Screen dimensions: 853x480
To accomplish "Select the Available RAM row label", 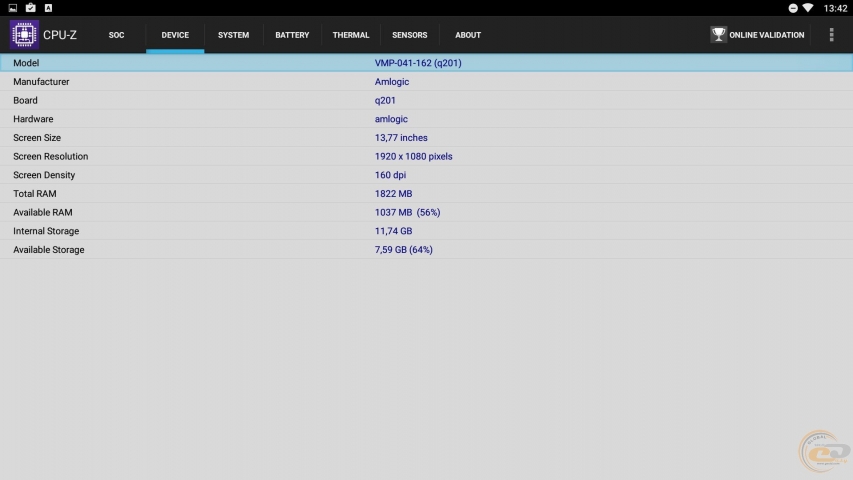I will point(43,212).
